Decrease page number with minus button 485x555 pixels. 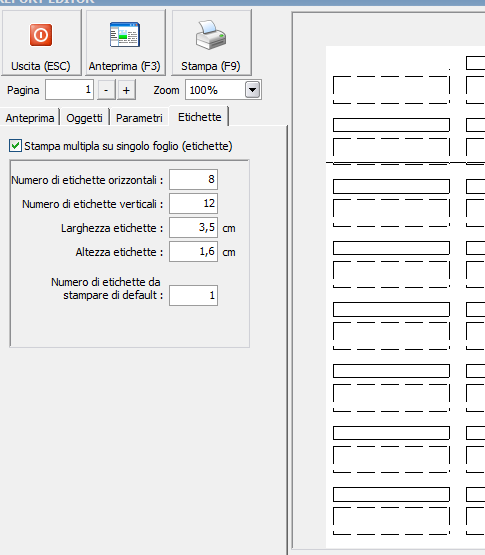106,90
